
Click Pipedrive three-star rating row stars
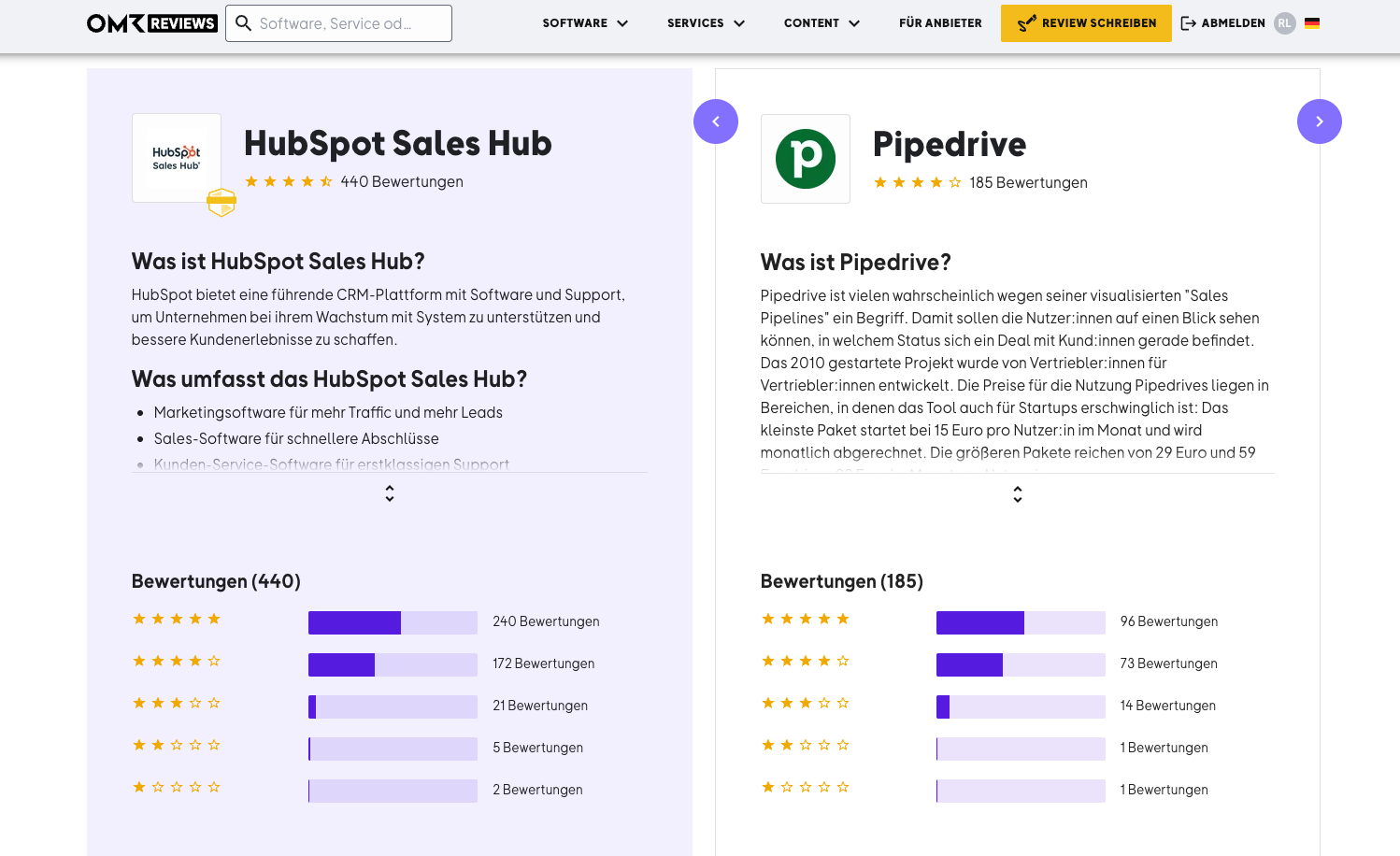(806, 703)
